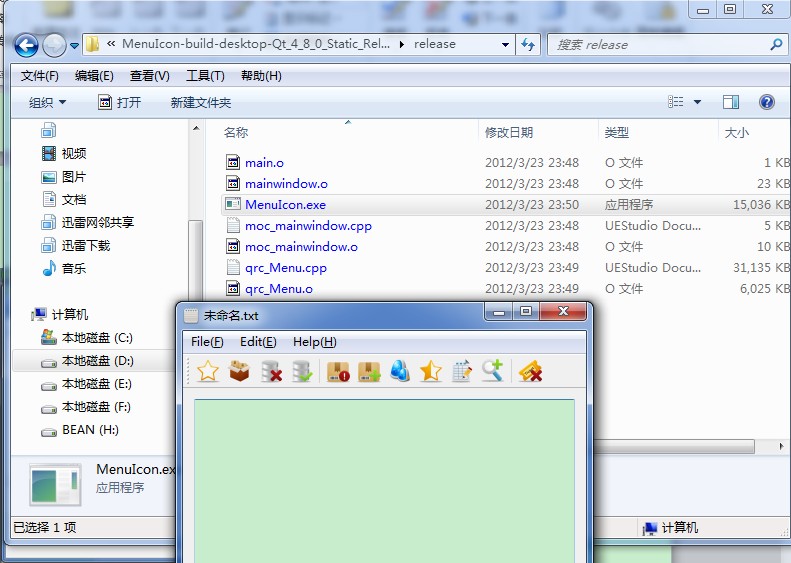The width and height of the screenshot is (791, 563).
Task: Select 计算机 in navigation pane
Action: [x=70, y=314]
